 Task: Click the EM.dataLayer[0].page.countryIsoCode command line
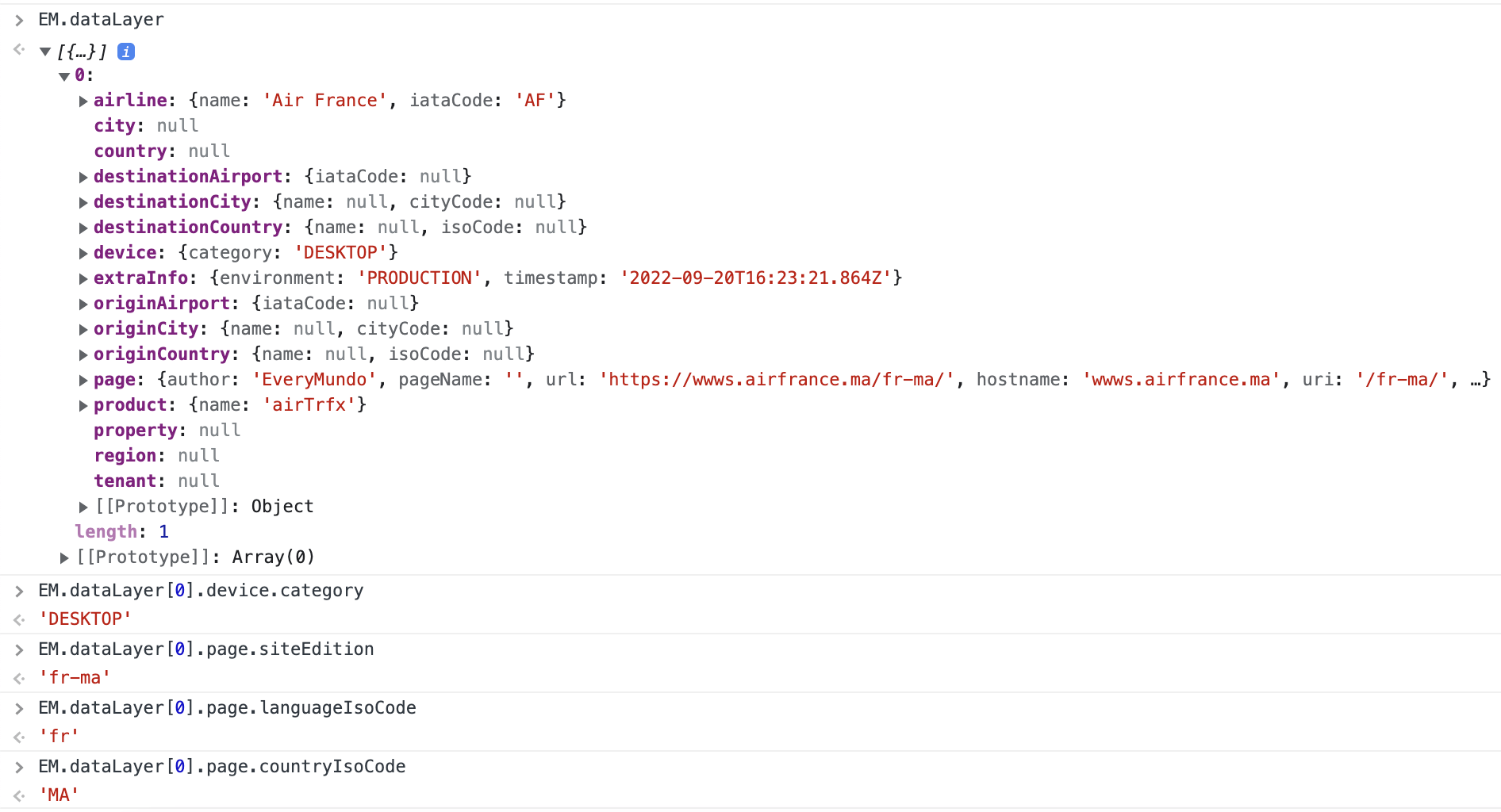pyautogui.click(x=222, y=767)
